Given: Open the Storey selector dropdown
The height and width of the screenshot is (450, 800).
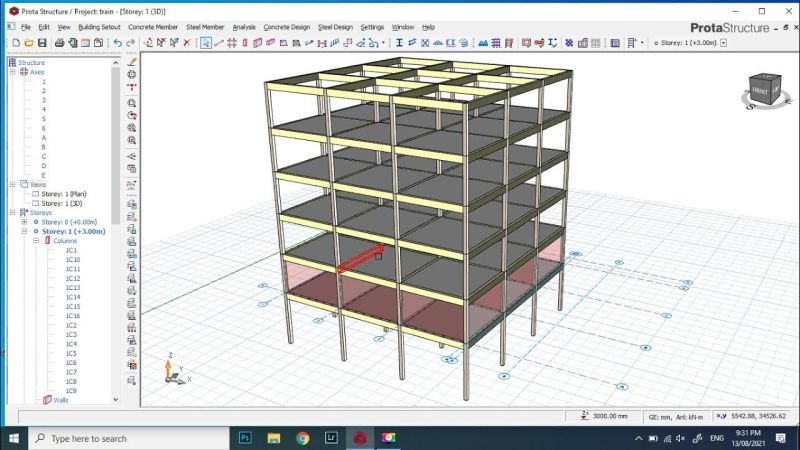Looking at the screenshot, I should [723, 43].
